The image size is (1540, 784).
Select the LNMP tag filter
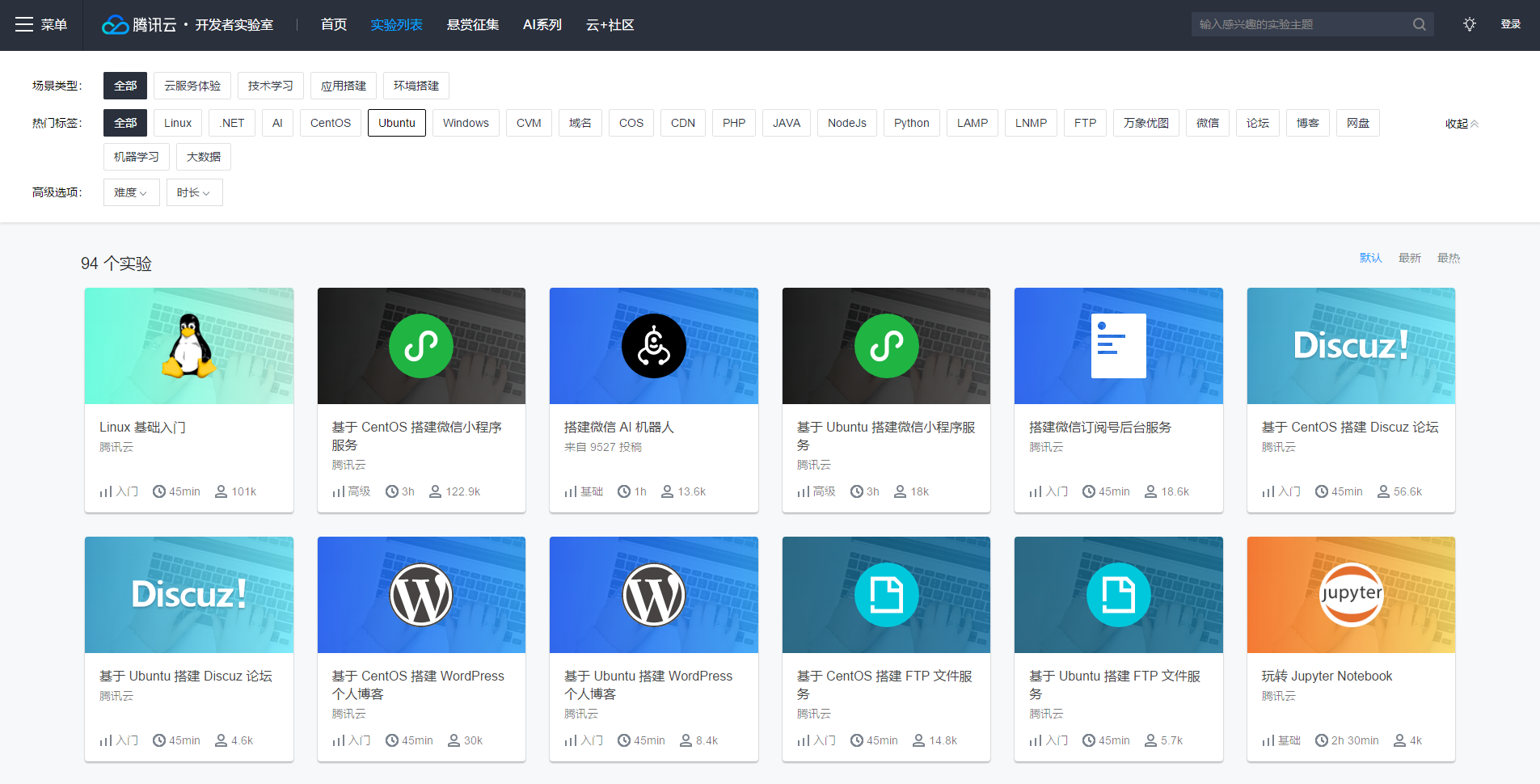point(1032,123)
